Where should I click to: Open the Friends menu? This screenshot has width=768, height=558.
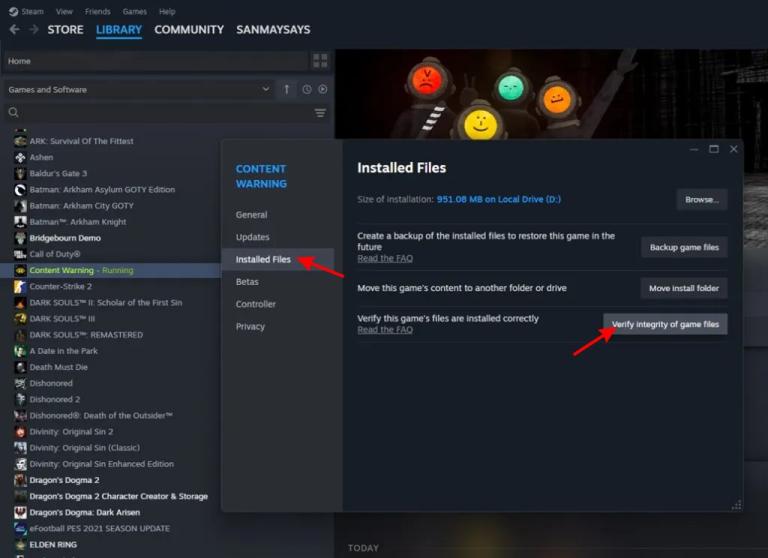[x=98, y=11]
